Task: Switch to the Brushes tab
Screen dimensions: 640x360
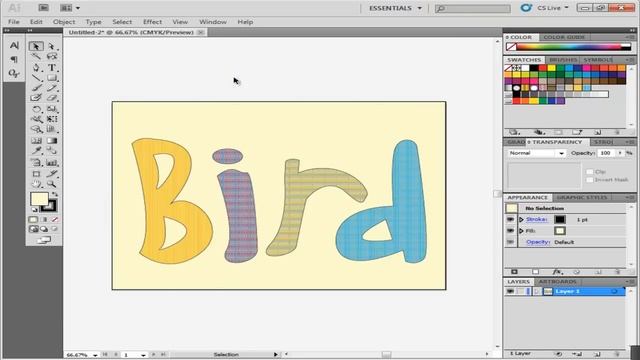Action: point(563,60)
